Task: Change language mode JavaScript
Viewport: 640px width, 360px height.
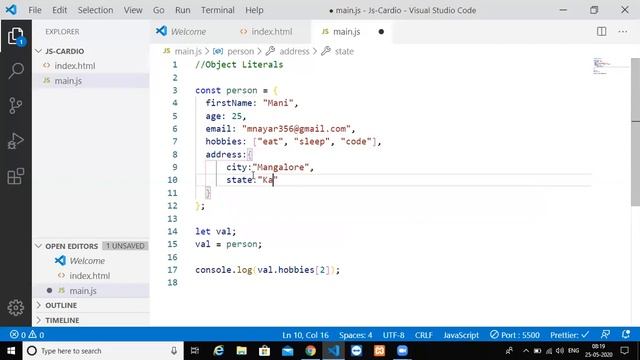Action: click(461, 335)
